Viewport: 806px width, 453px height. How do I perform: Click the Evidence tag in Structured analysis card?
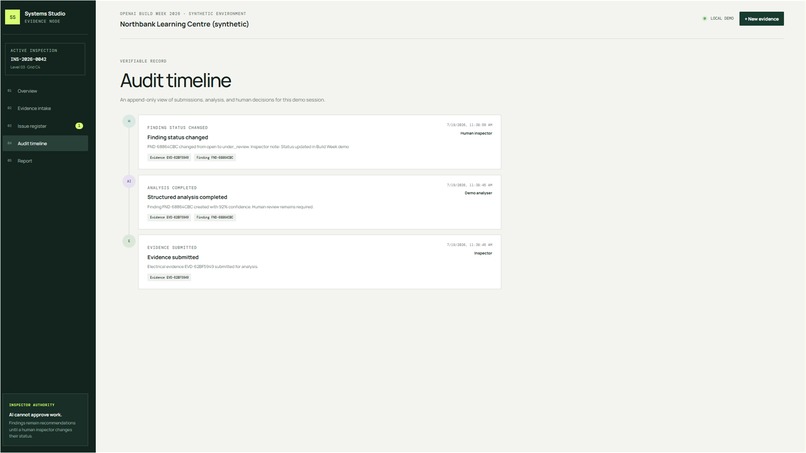click(x=169, y=218)
